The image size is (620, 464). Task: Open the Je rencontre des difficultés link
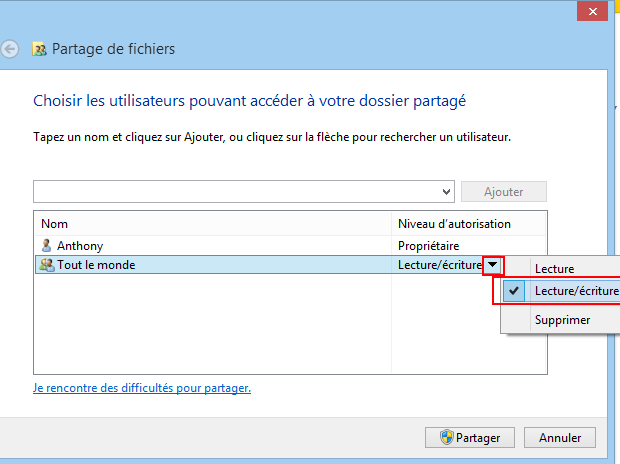(142, 388)
